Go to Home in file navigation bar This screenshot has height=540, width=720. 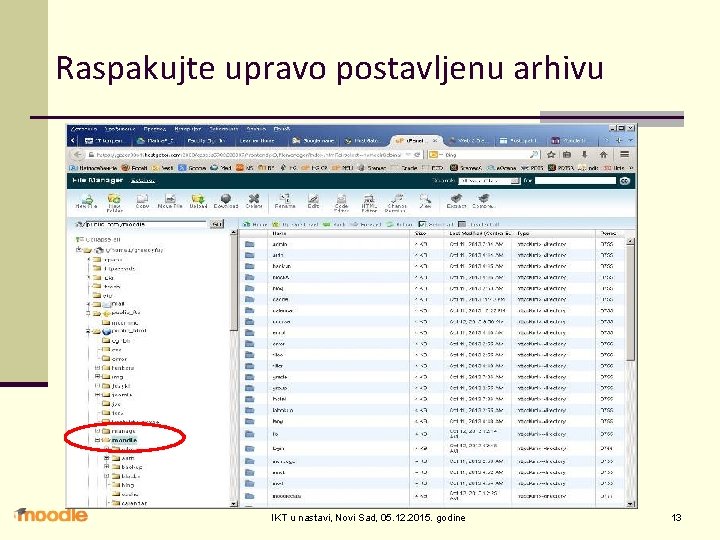pyautogui.click(x=255, y=225)
